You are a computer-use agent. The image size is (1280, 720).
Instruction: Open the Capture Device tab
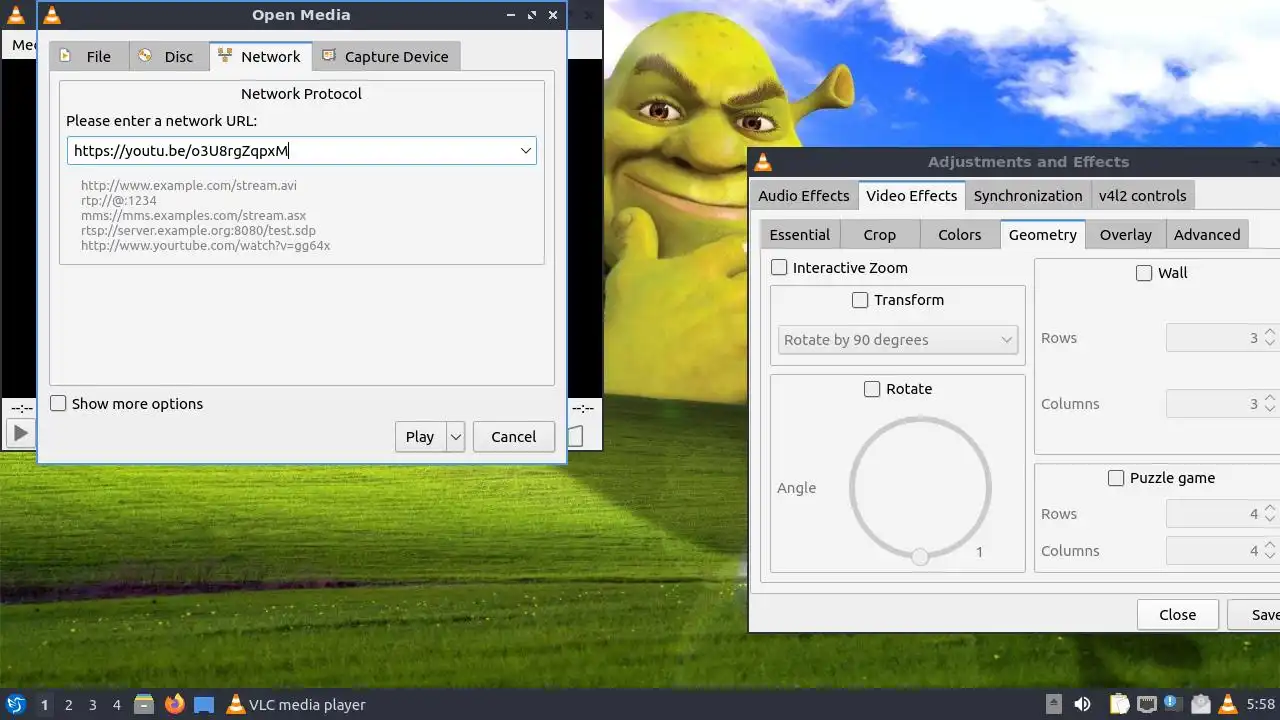387,56
